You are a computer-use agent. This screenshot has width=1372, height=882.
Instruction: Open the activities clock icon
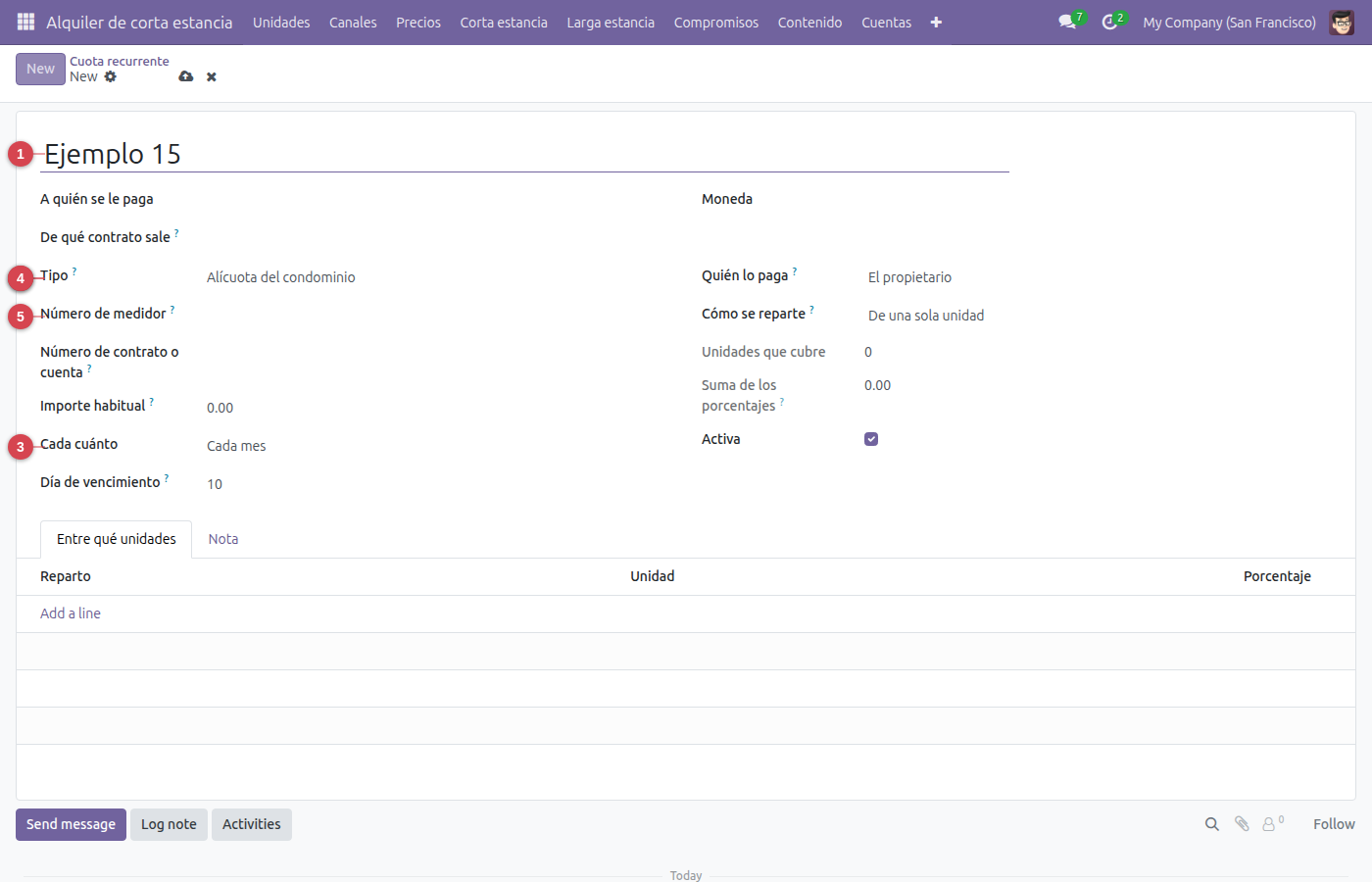coord(1109,22)
